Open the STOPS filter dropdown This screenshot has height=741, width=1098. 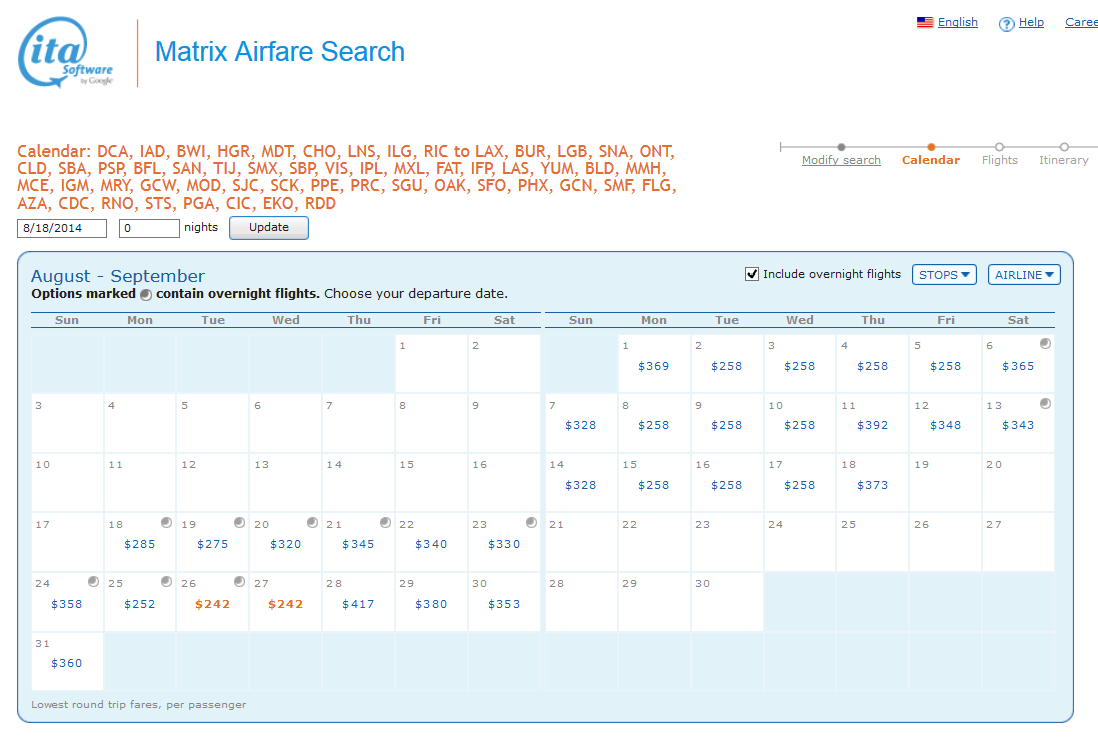(944, 275)
